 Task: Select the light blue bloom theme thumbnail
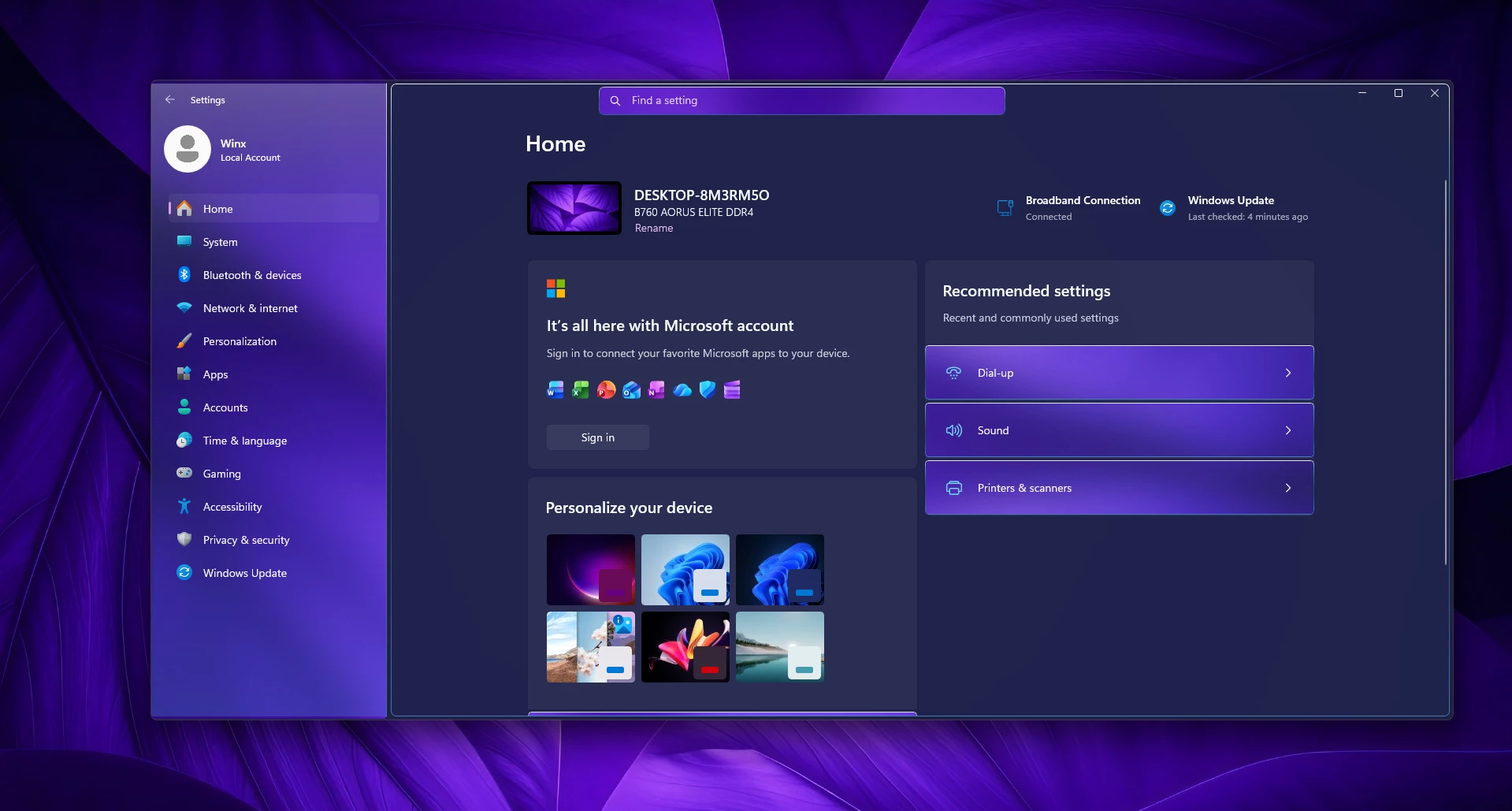(685, 570)
